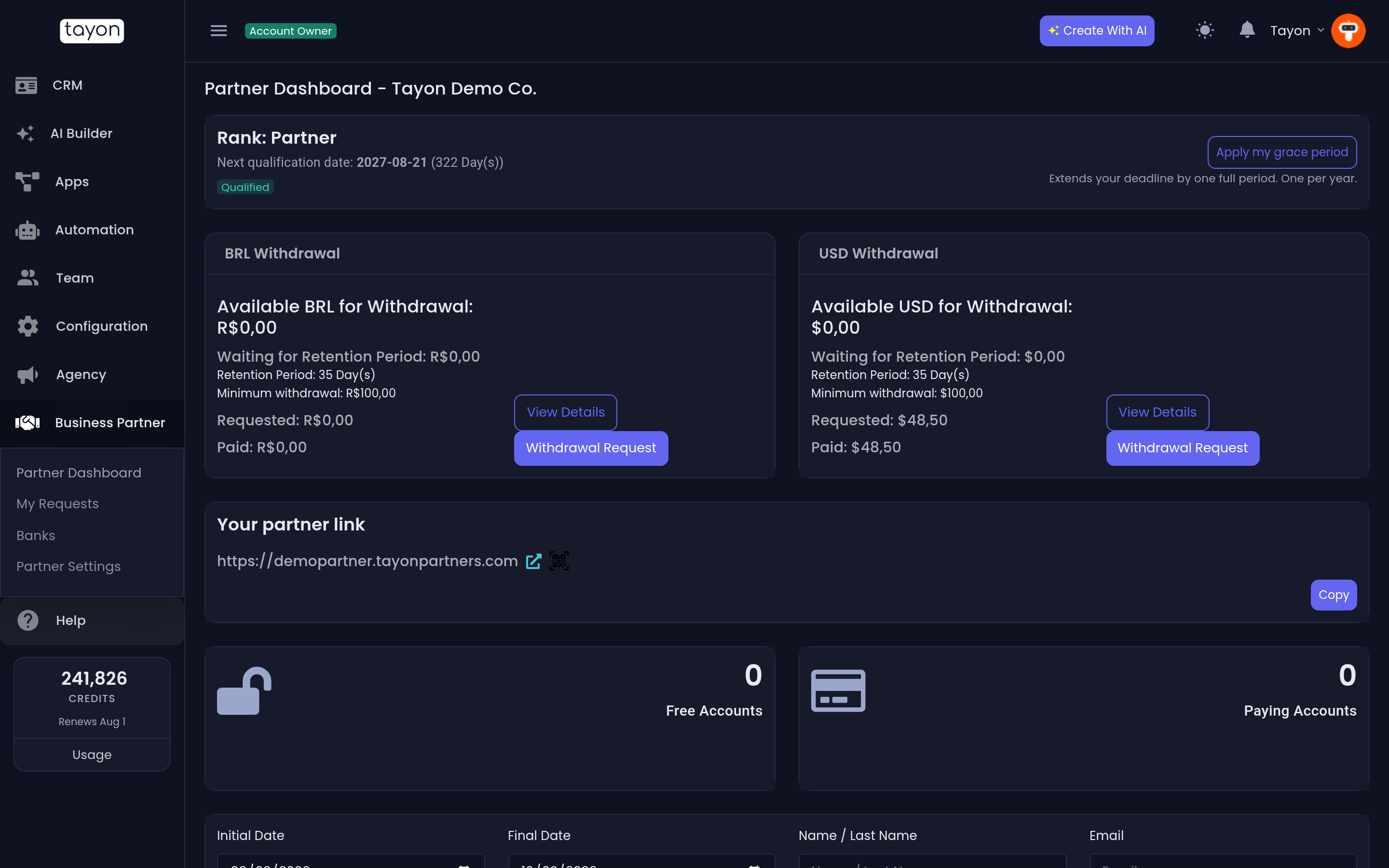Open Banks submenu item
The width and height of the screenshot is (1389, 868).
coord(36,536)
